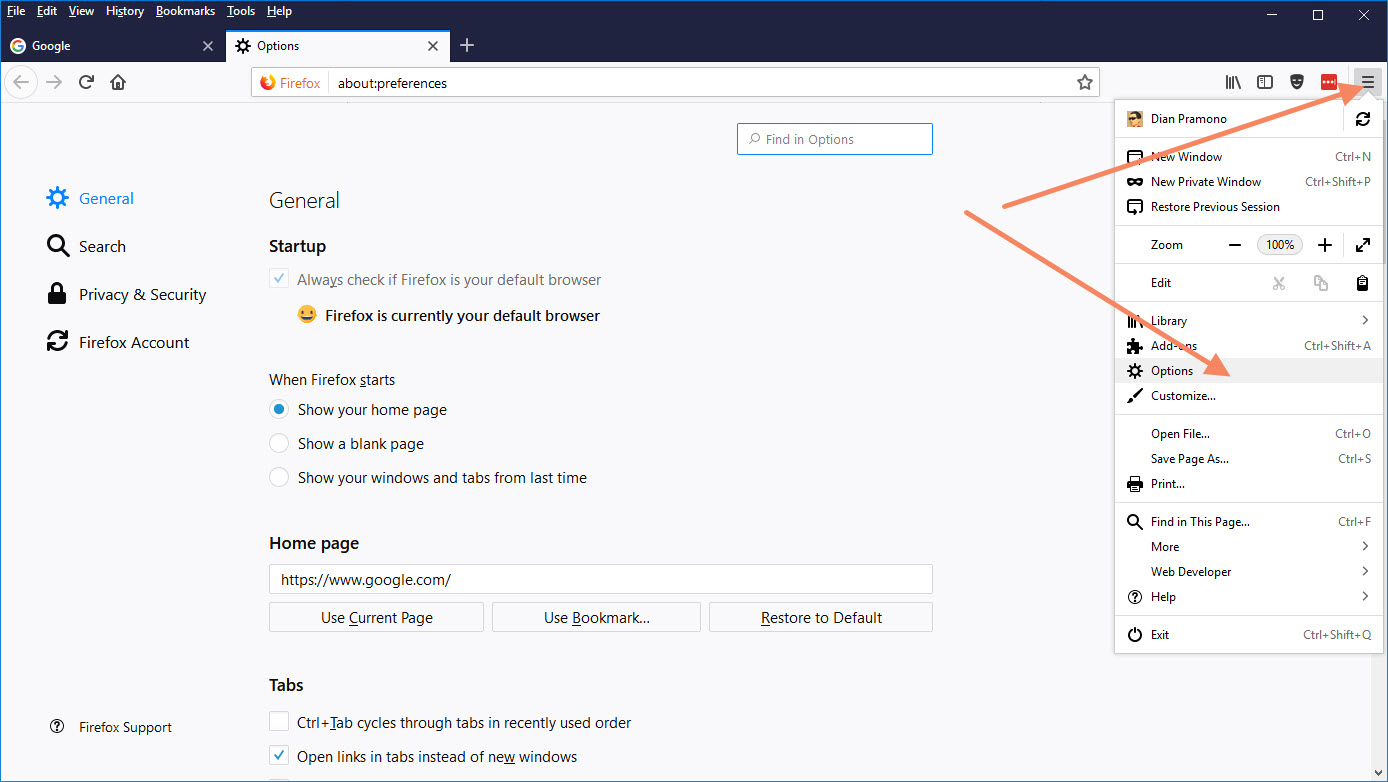Image resolution: width=1388 pixels, height=782 pixels.
Task: Open the File menu
Action: tap(16, 11)
